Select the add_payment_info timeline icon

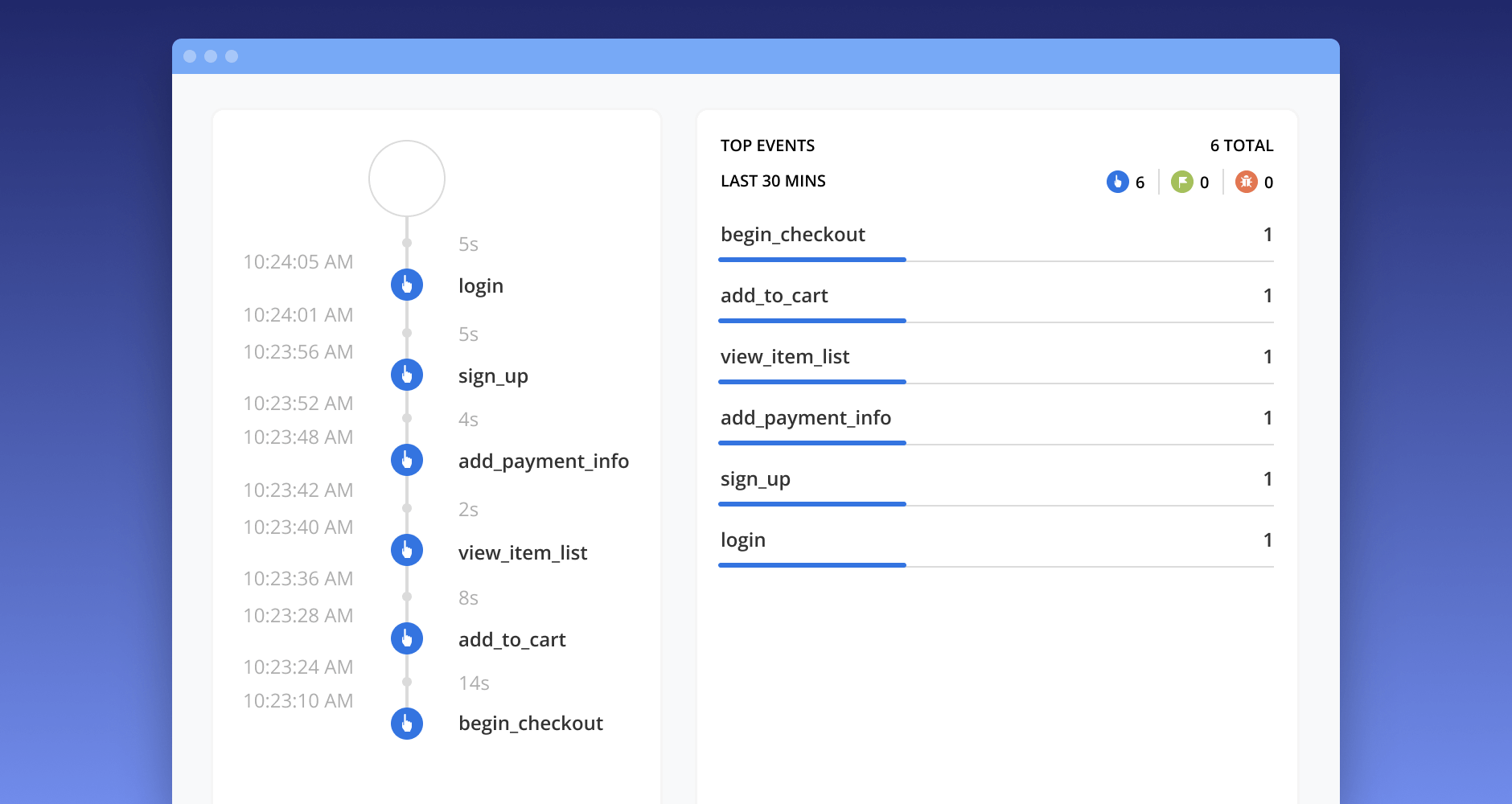tap(406, 460)
